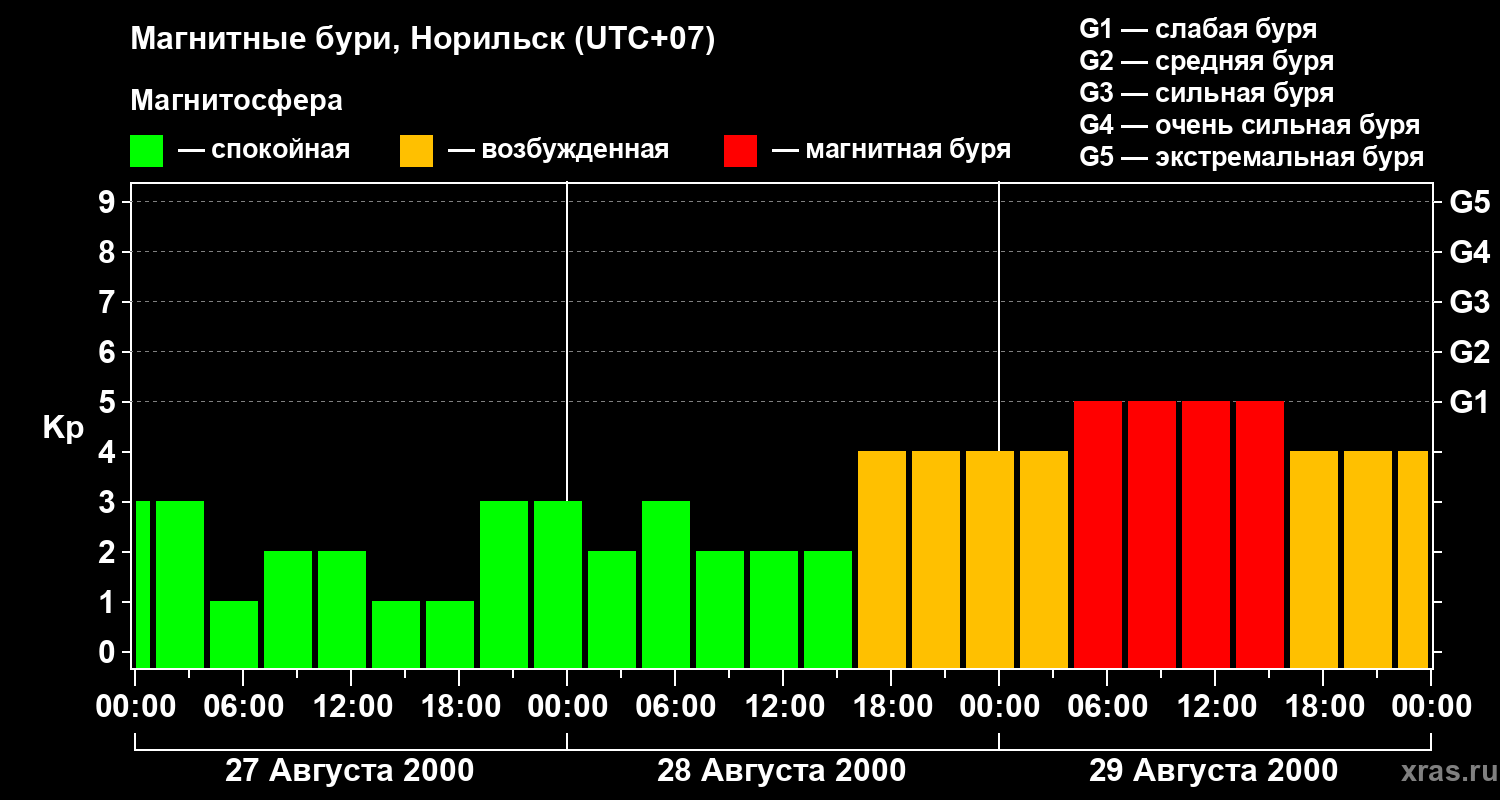The width and height of the screenshot is (1500, 800).
Task: Click the Kp axis value 7
Action: click(109, 302)
